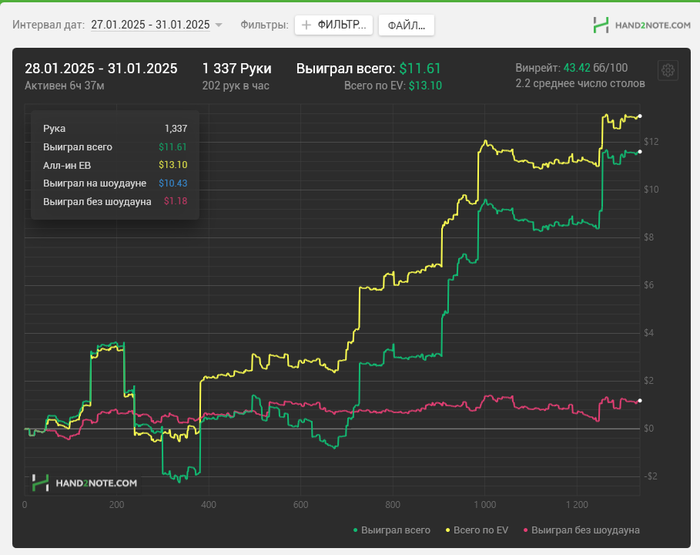Click the EV total $13.10 in header

click(425, 86)
